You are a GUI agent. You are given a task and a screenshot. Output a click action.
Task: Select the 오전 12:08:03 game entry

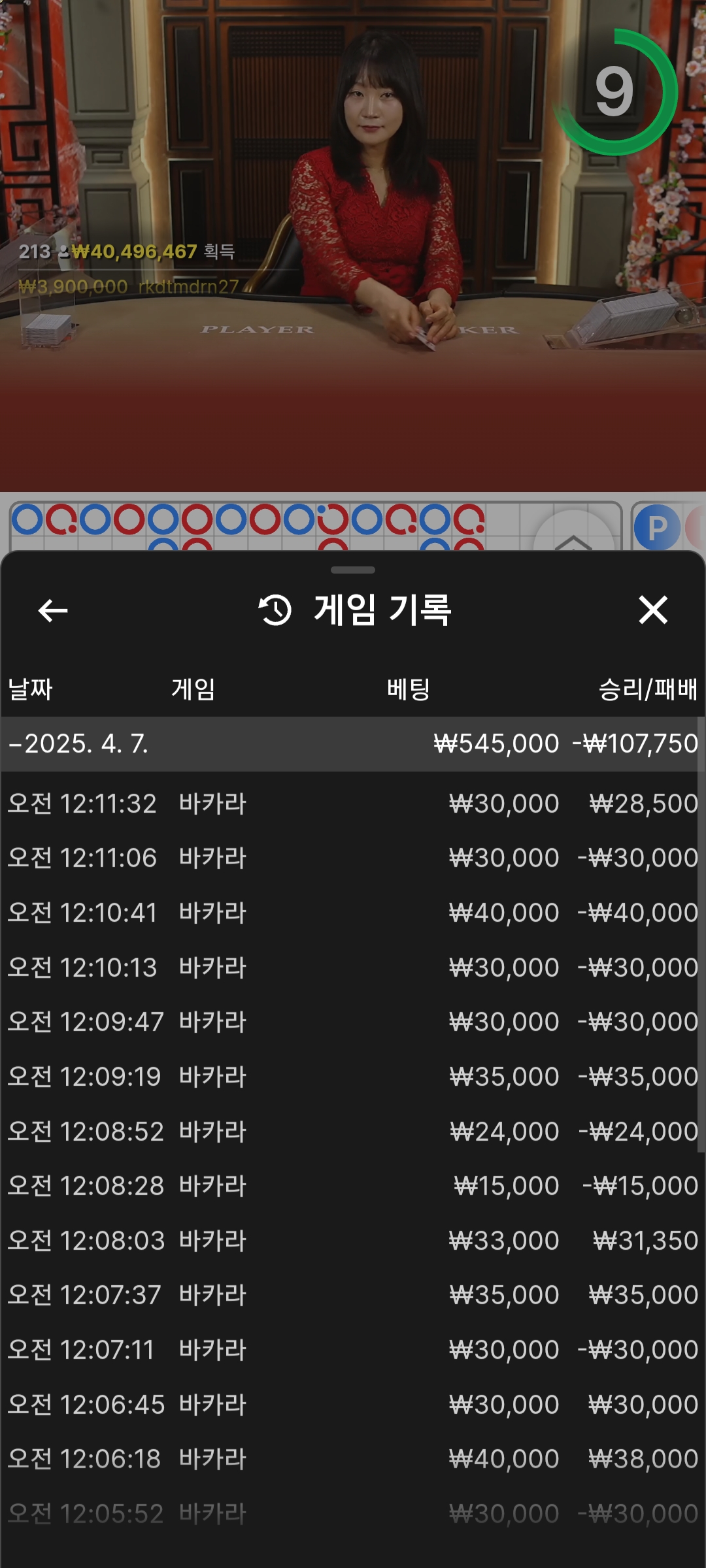point(353,1241)
